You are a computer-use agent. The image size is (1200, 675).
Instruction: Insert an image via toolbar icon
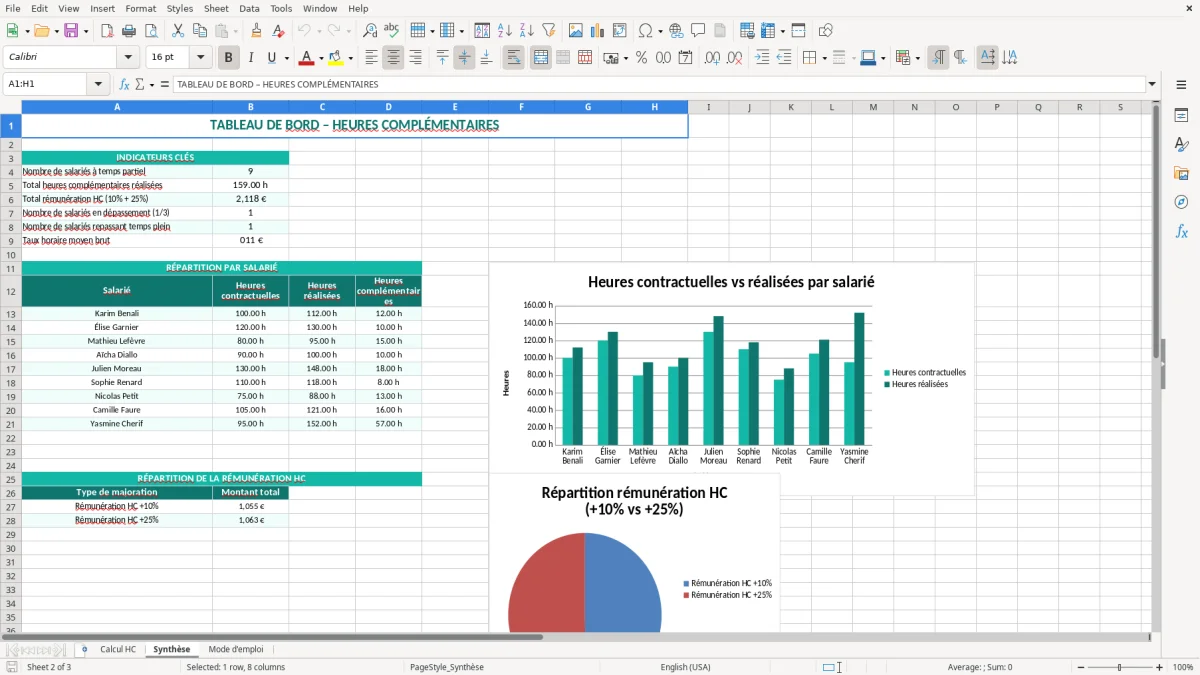[x=575, y=31]
